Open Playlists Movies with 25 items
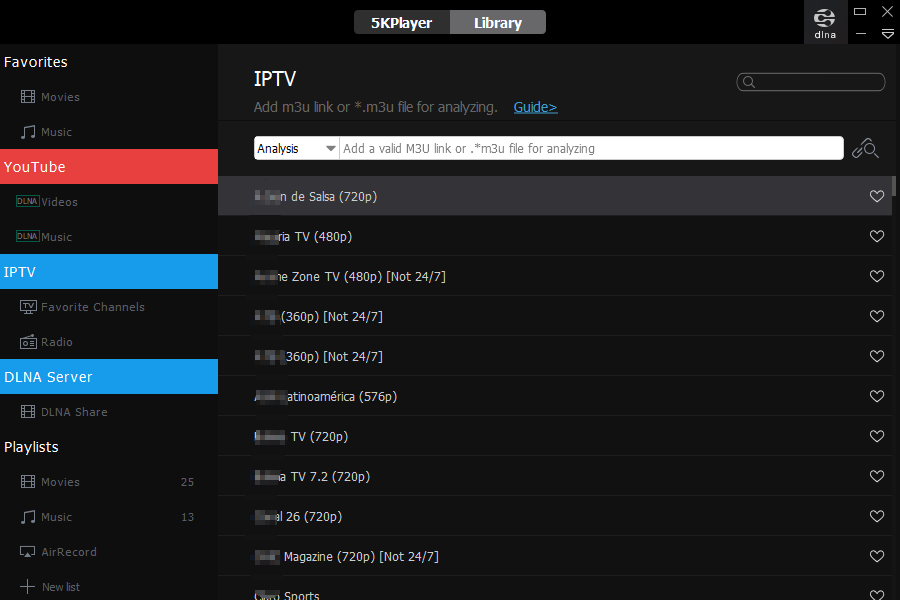This screenshot has width=900, height=600. pyautogui.click(x=109, y=482)
